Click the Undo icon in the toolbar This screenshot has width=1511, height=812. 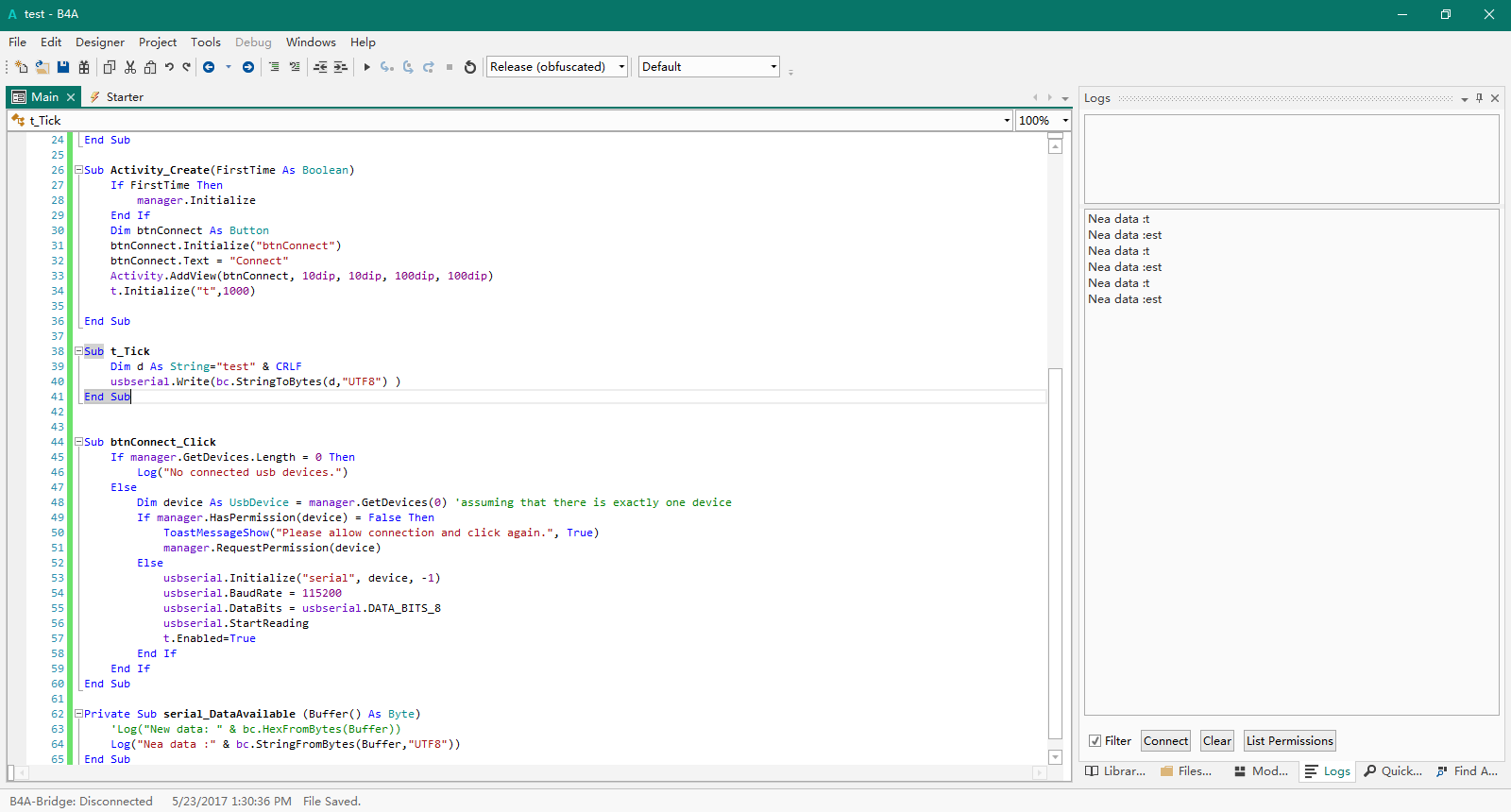[x=169, y=67]
